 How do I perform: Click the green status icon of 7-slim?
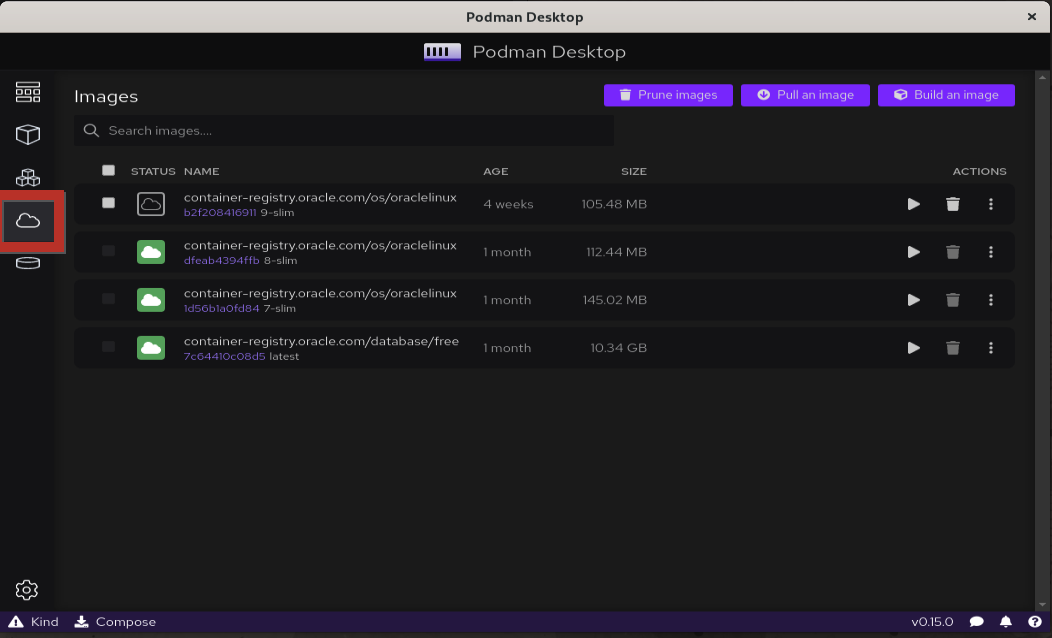click(151, 300)
